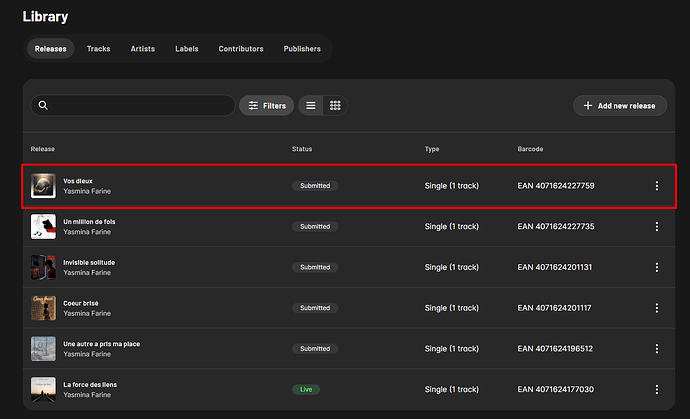Click the Live status badge
This screenshot has height=419, width=690.
pyautogui.click(x=306, y=390)
